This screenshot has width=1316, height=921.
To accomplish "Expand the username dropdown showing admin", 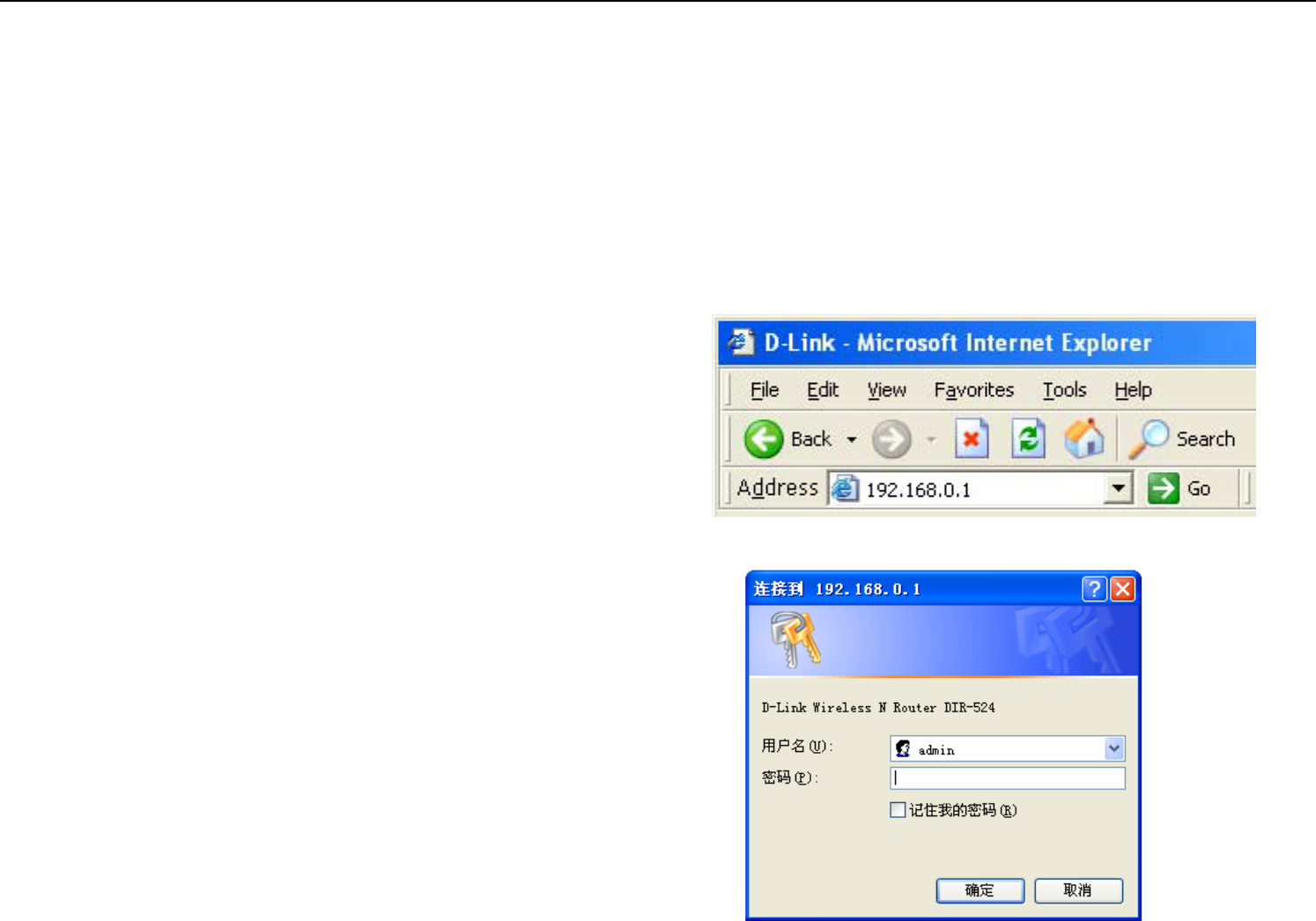I will click(1114, 748).
